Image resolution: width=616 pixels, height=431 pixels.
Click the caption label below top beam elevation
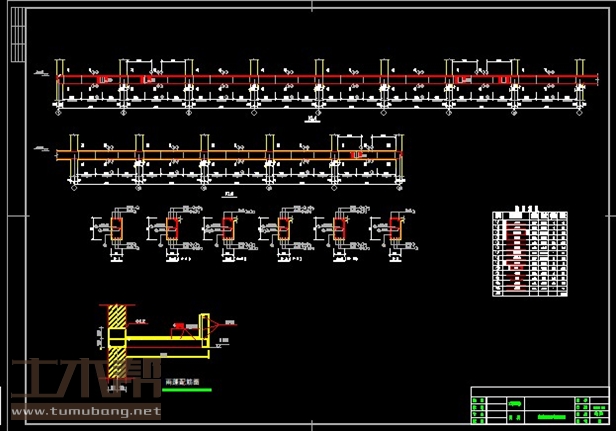tap(310, 118)
